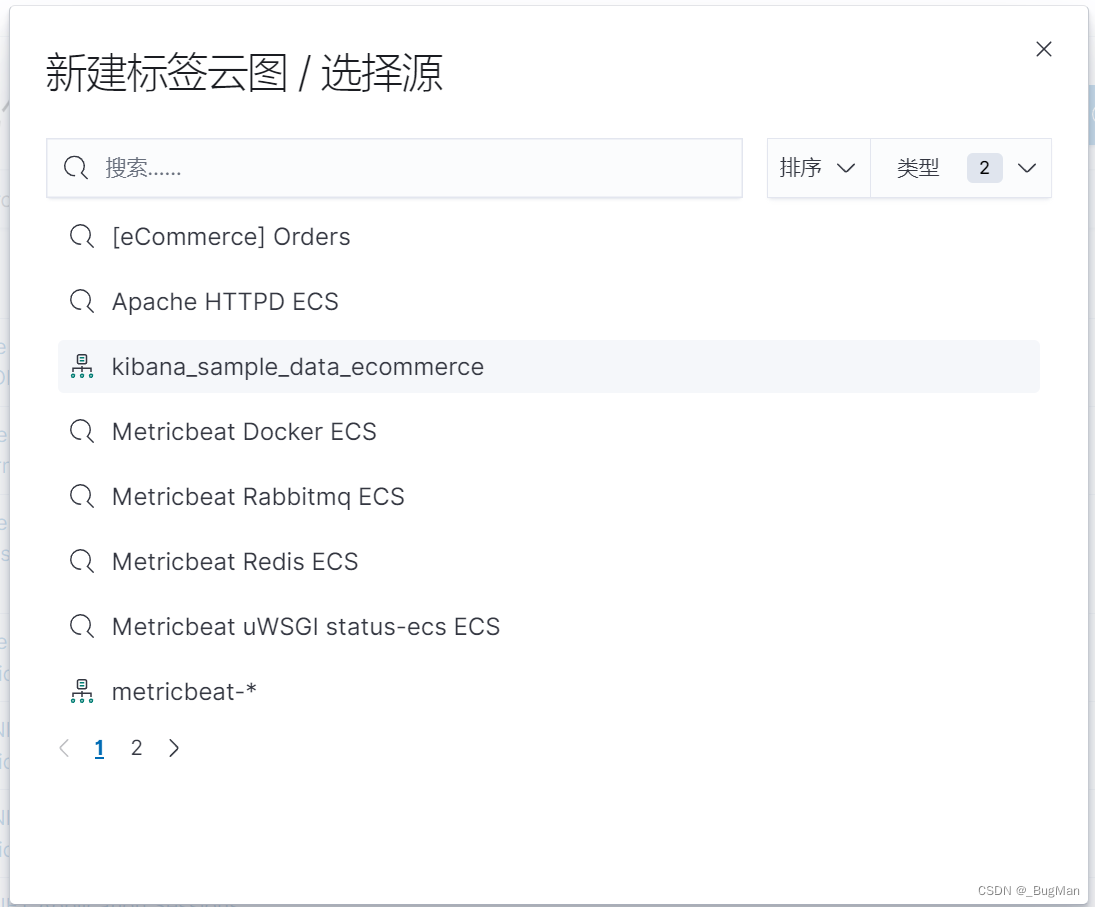This screenshot has height=907, width=1095.
Task: Click the search icon beside Metricbeat Redis ECS
Action: [82, 561]
